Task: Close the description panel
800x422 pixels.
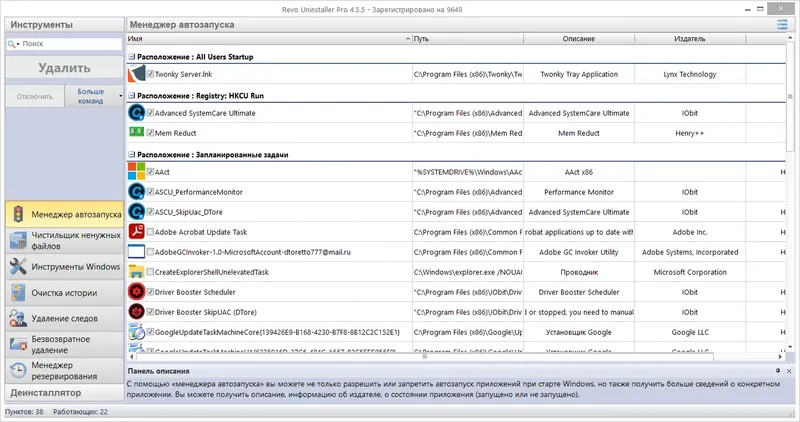Action: tap(789, 371)
